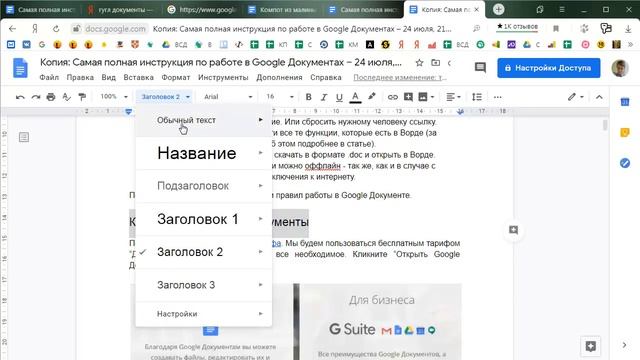Viewport: 640px width, 360px height.
Task: Open the Последнее изменение history link
Action: (400, 78)
